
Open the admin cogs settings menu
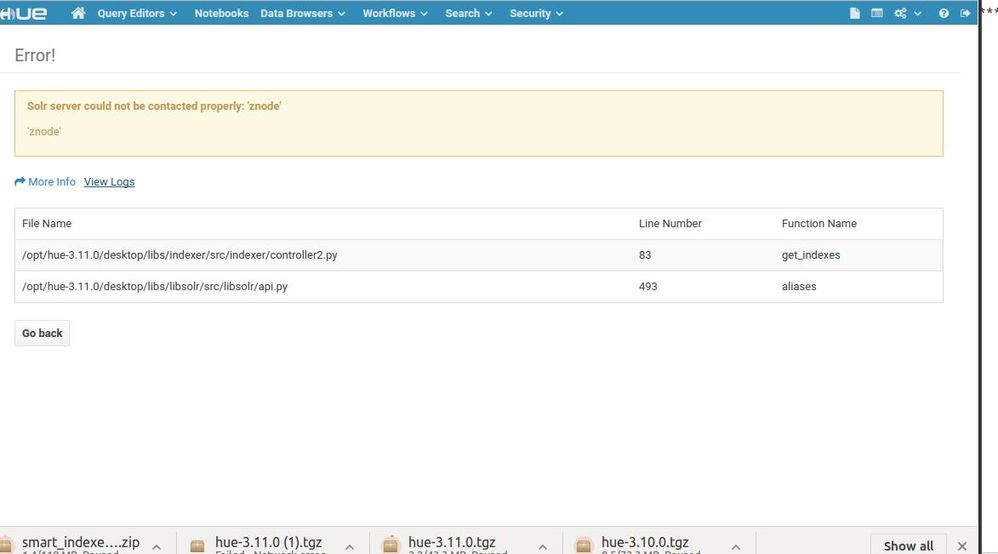click(x=908, y=13)
